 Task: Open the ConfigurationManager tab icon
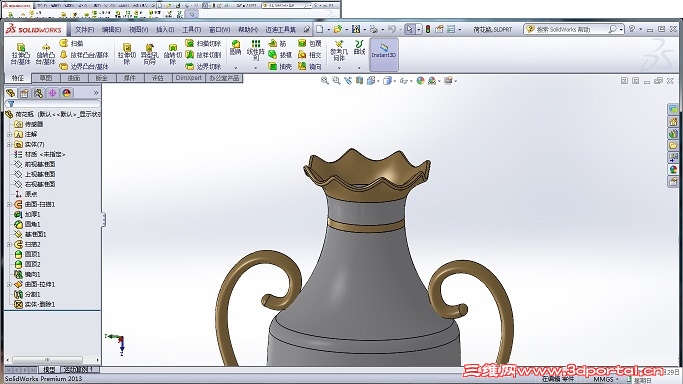[x=38, y=93]
